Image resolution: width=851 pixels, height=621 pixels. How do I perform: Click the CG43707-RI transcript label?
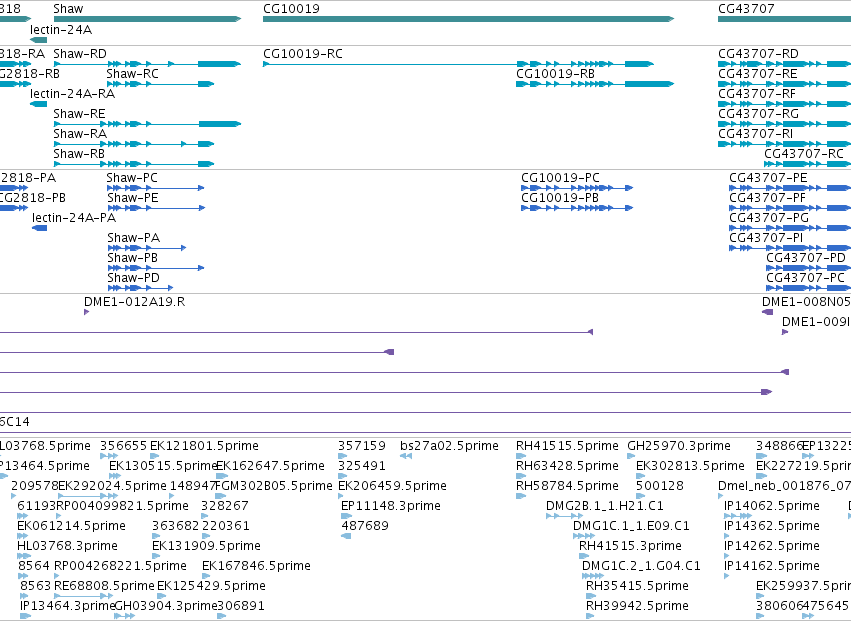tap(755, 134)
